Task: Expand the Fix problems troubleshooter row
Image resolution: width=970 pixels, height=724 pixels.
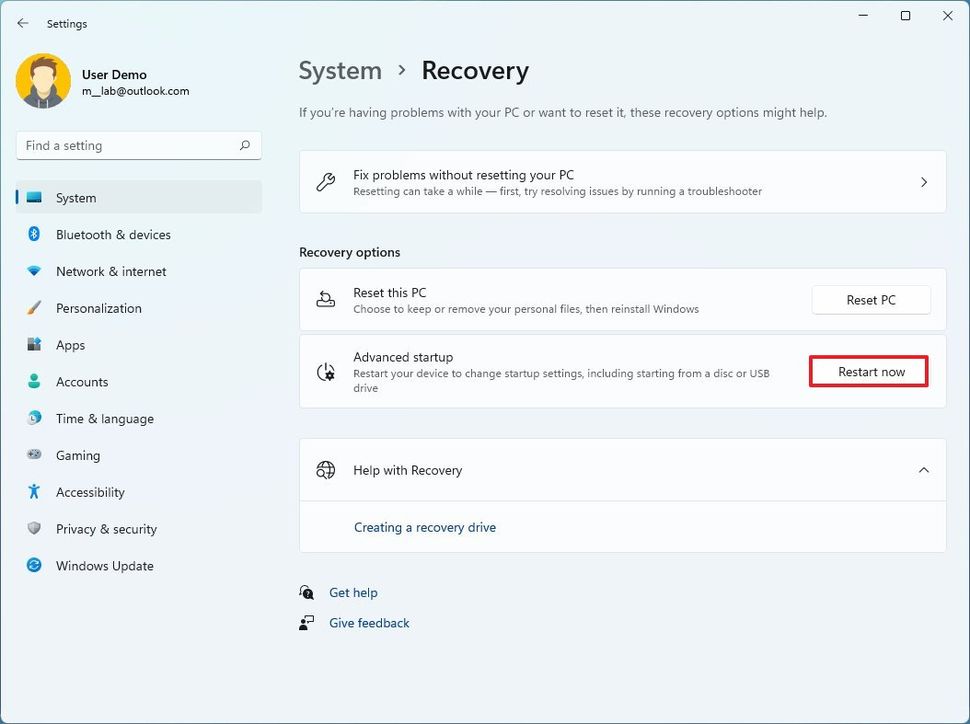Action: point(924,182)
